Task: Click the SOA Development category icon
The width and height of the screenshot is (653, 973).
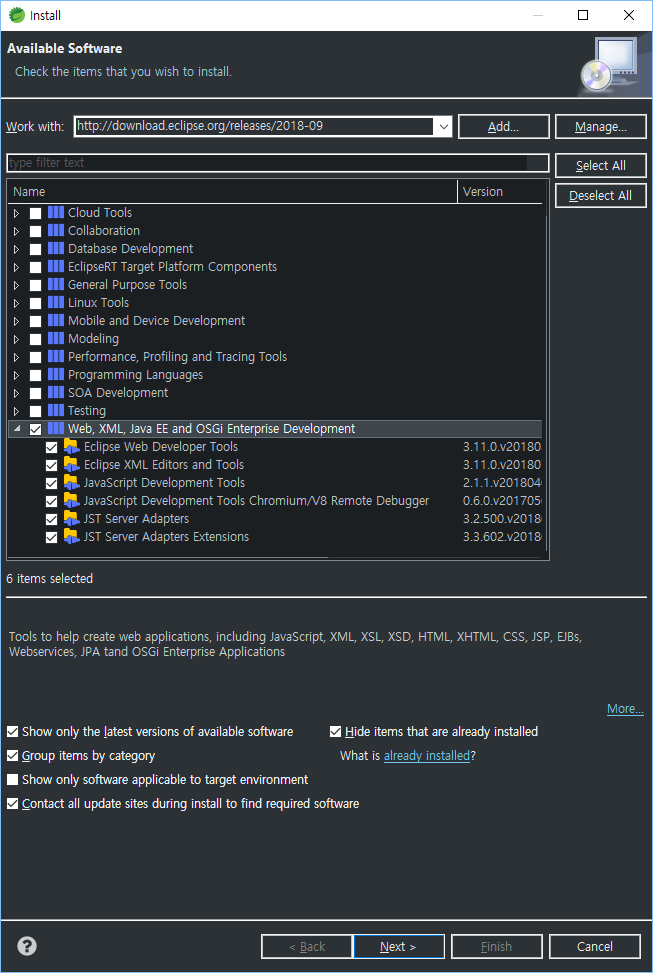Action: point(56,392)
